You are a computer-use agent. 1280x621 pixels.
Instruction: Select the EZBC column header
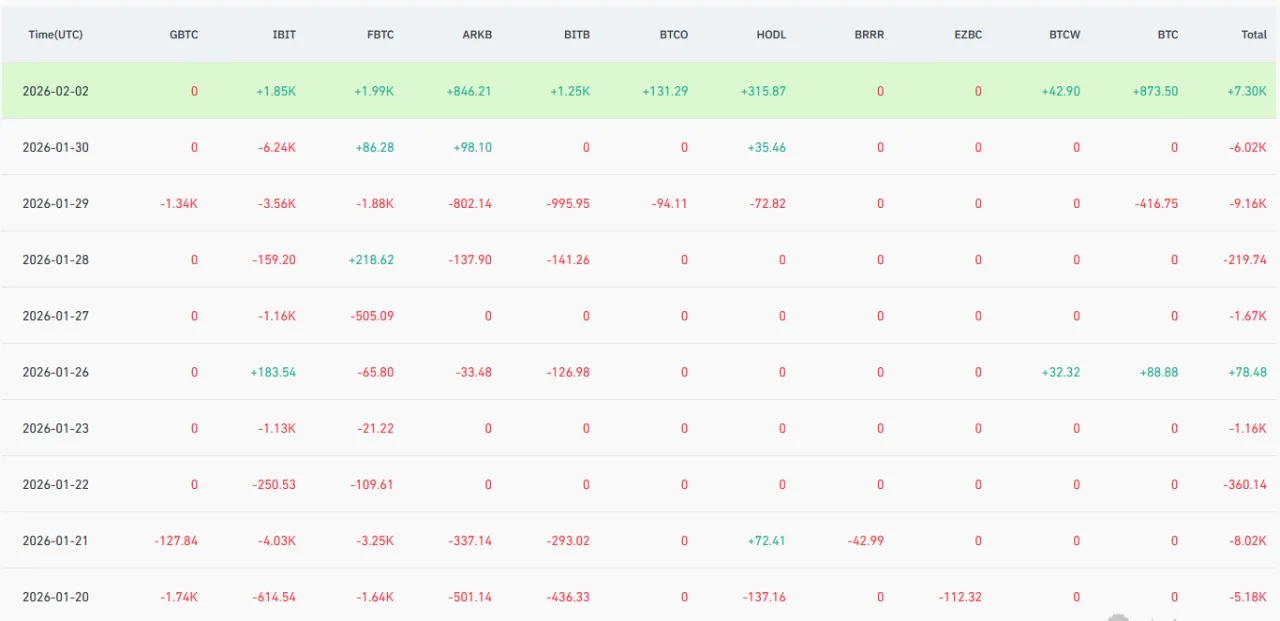pos(967,34)
